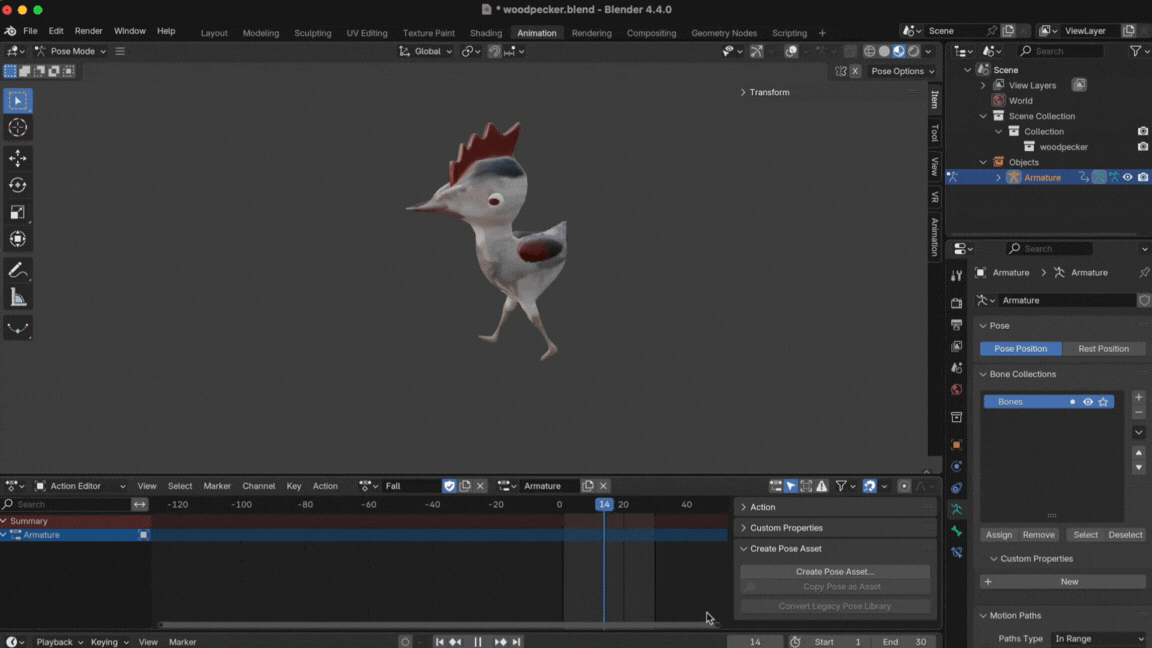Open Action Editor mode dropdown
Image resolution: width=1152 pixels, height=648 pixels.
pos(80,486)
